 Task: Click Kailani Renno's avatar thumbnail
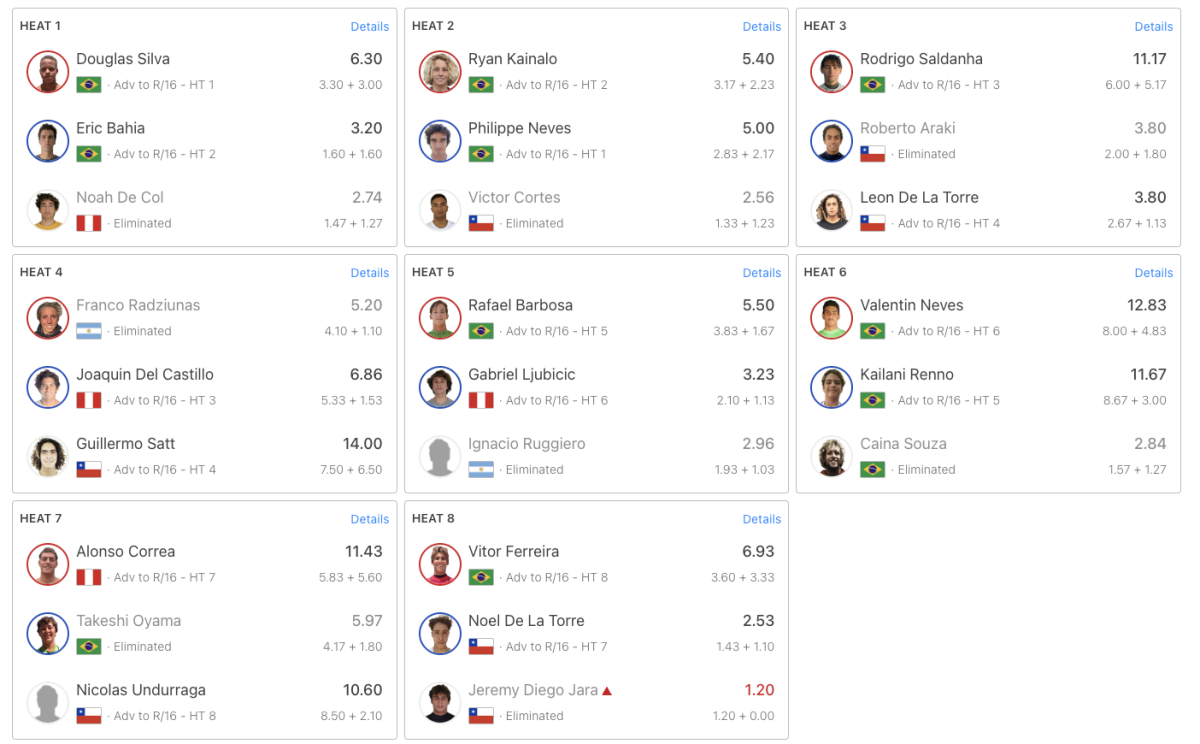[831, 387]
